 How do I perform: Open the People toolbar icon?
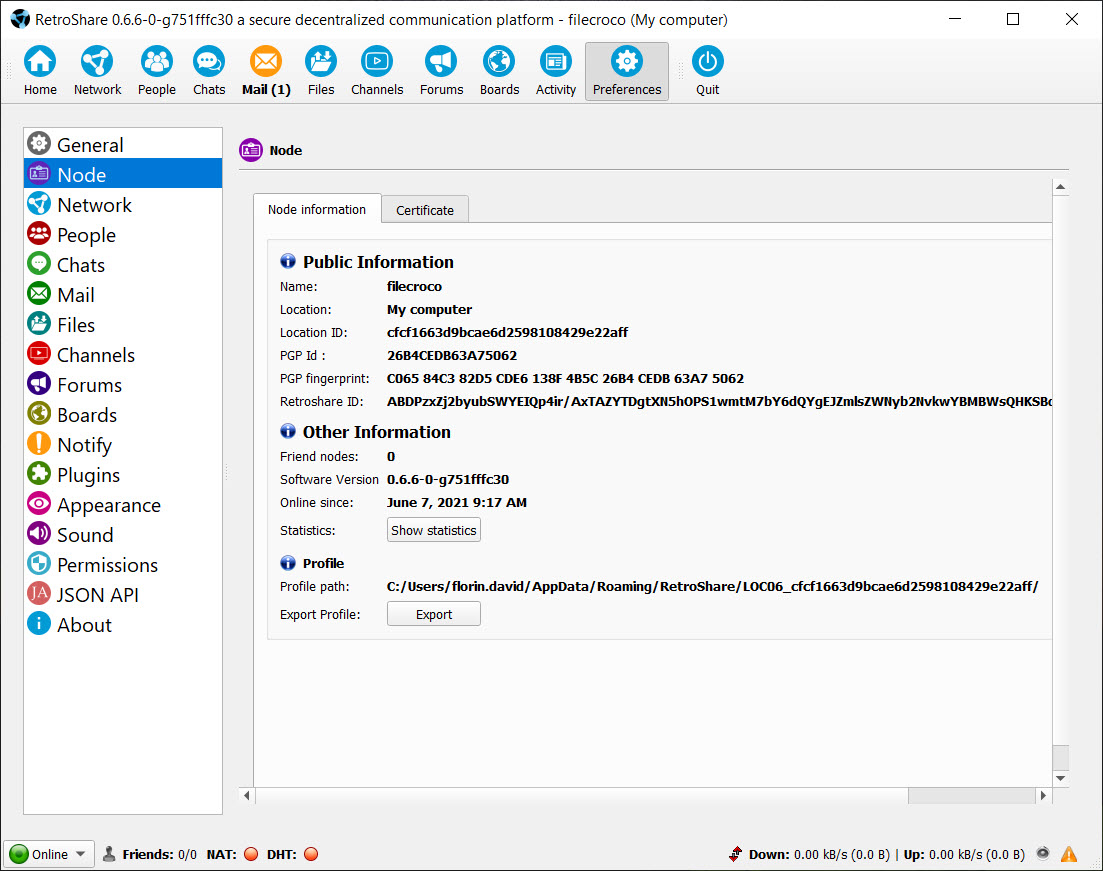coord(156,70)
